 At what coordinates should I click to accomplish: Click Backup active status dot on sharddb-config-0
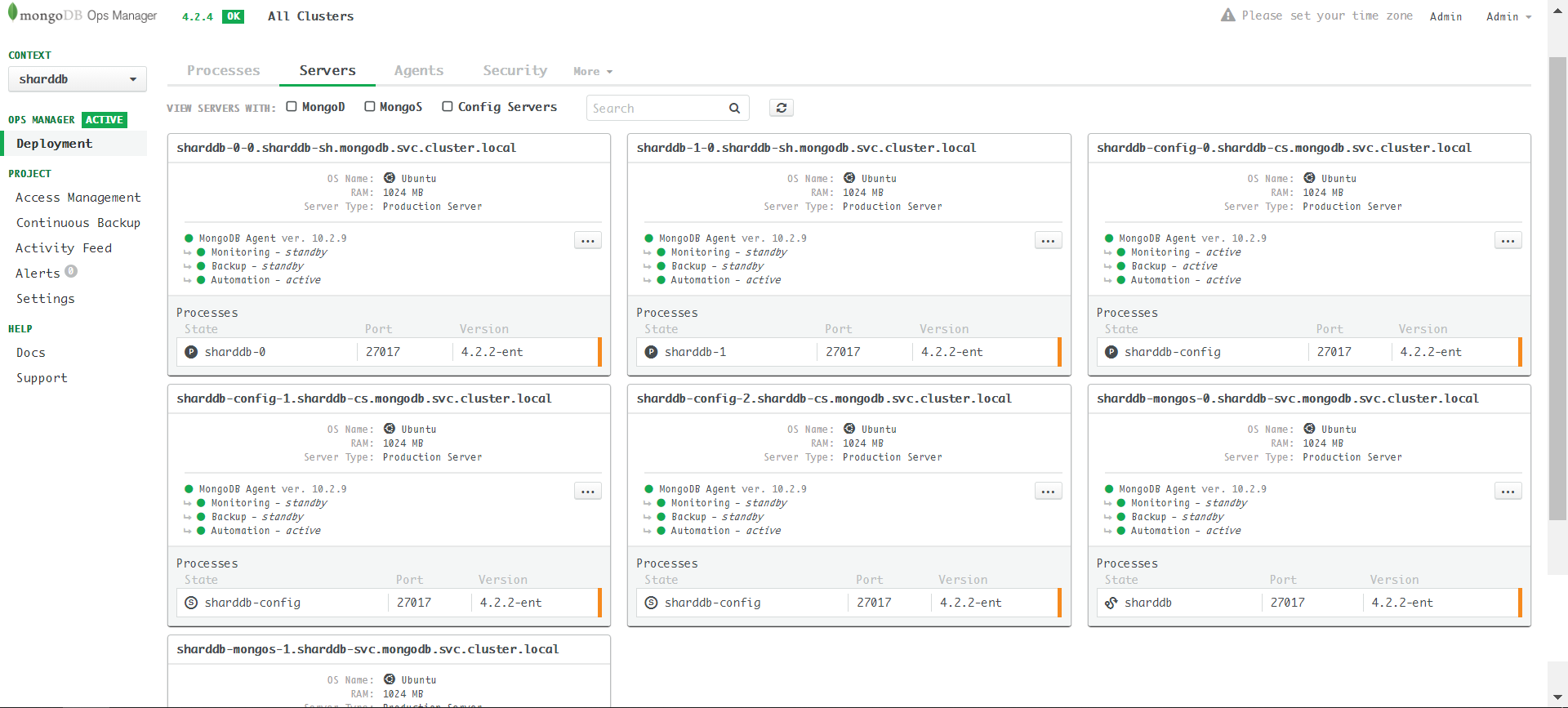click(1121, 266)
